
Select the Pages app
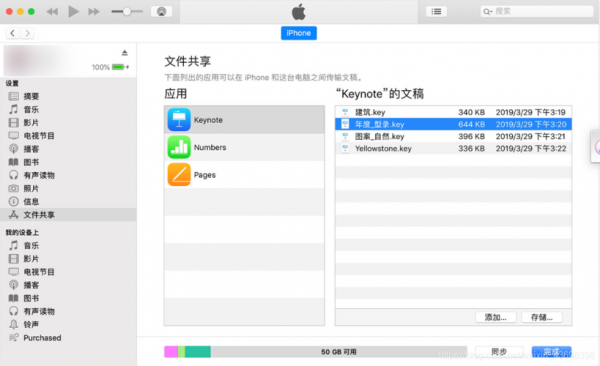click(x=245, y=175)
